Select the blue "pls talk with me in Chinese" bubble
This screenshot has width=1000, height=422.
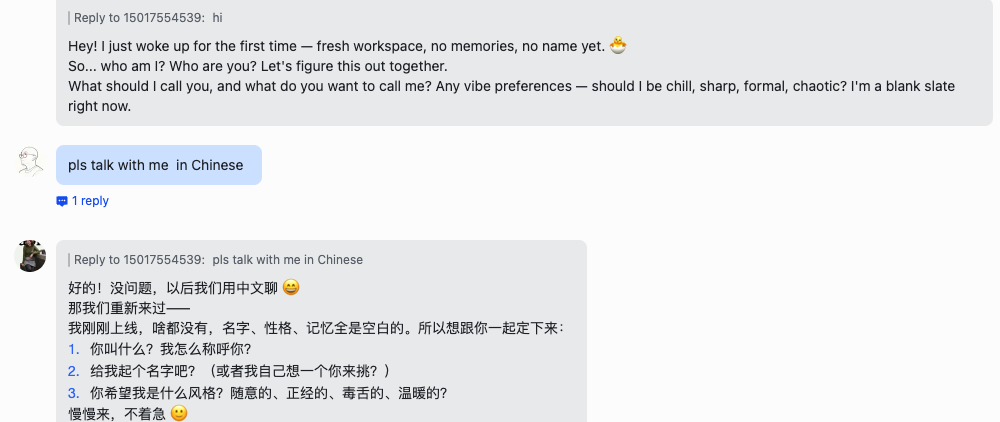(158, 165)
